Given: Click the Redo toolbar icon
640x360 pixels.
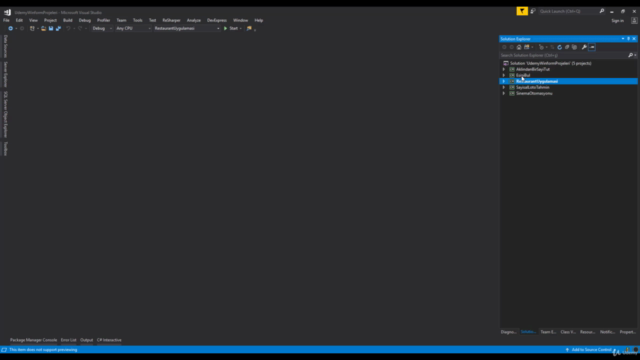Looking at the screenshot, I should click(x=80, y=28).
